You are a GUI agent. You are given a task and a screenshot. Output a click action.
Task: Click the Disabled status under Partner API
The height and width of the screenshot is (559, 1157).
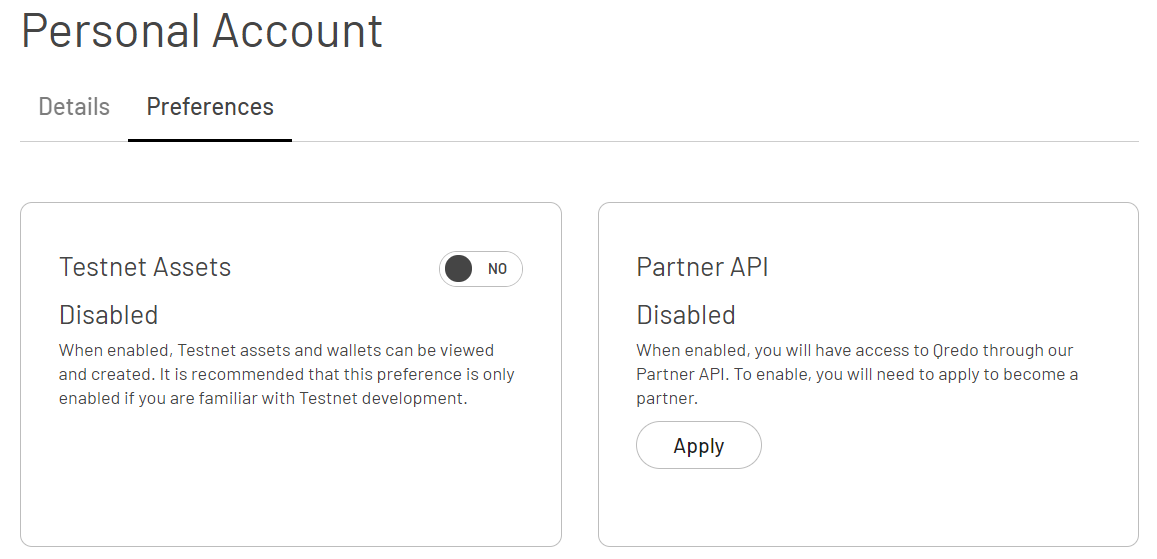point(685,315)
